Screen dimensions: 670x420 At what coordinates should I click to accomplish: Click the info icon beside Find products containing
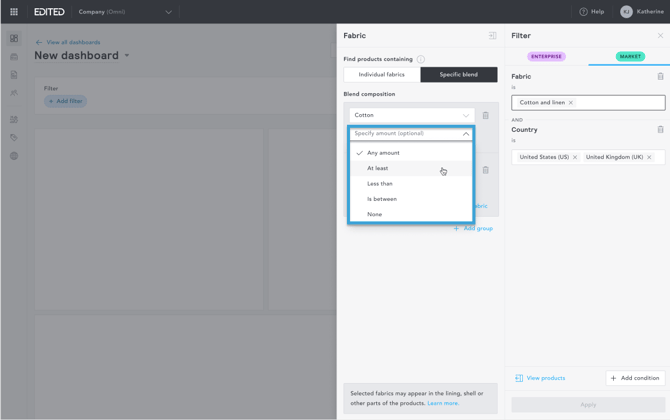click(x=421, y=60)
